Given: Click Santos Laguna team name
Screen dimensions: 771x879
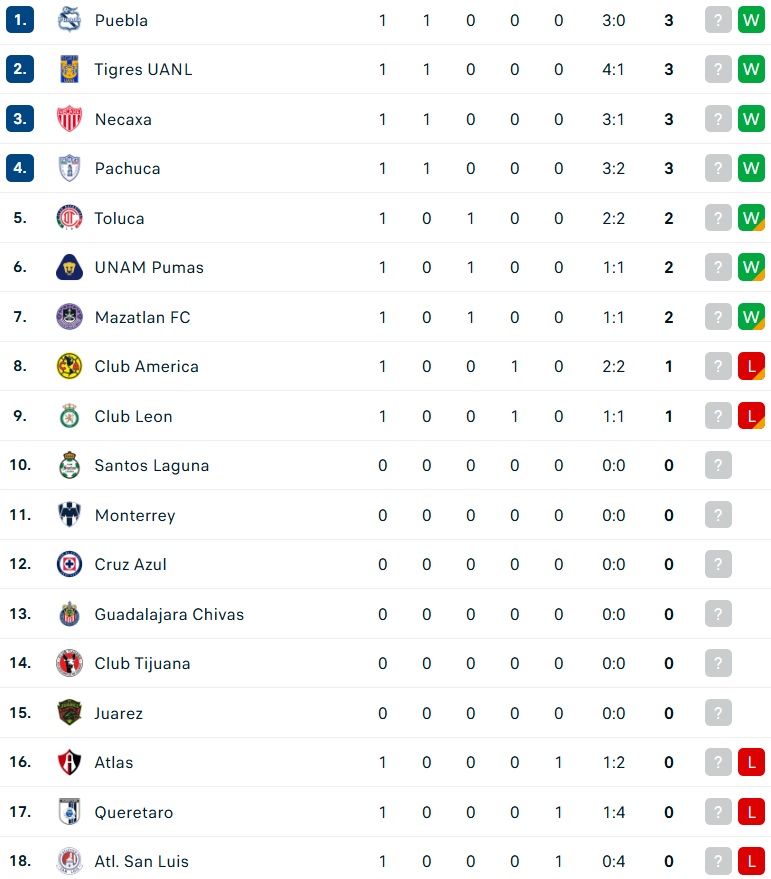Looking at the screenshot, I should pyautogui.click(x=152, y=466).
